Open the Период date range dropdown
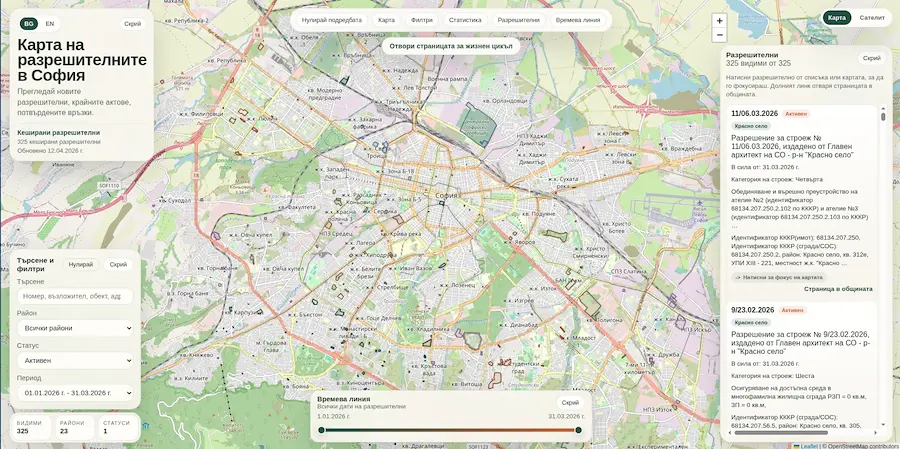The image size is (900, 449). coord(75,393)
